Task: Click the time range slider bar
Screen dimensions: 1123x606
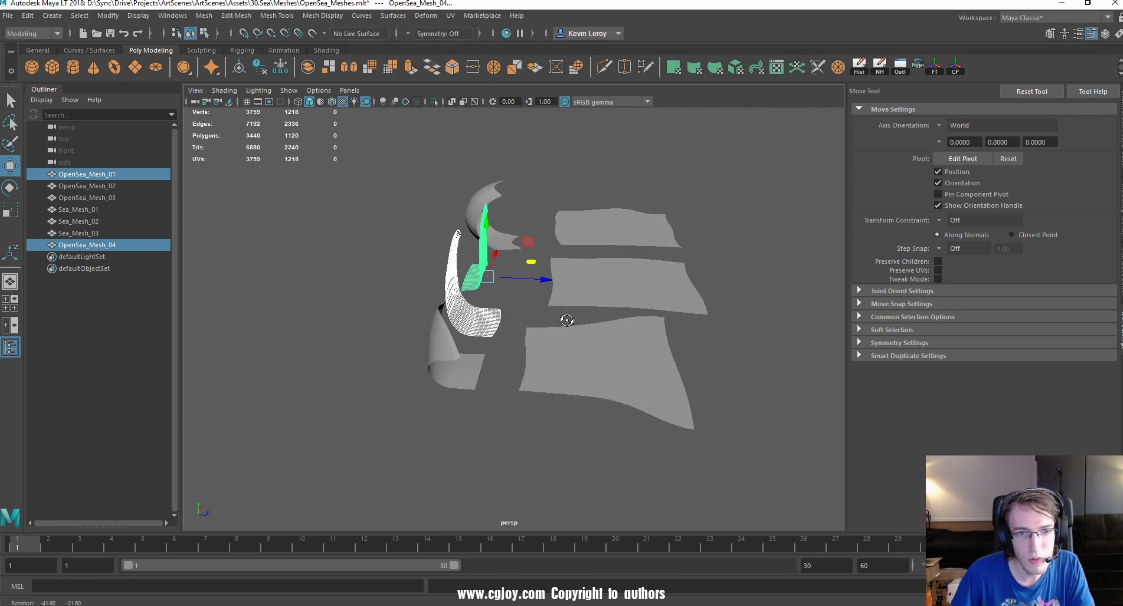Action: point(290,566)
